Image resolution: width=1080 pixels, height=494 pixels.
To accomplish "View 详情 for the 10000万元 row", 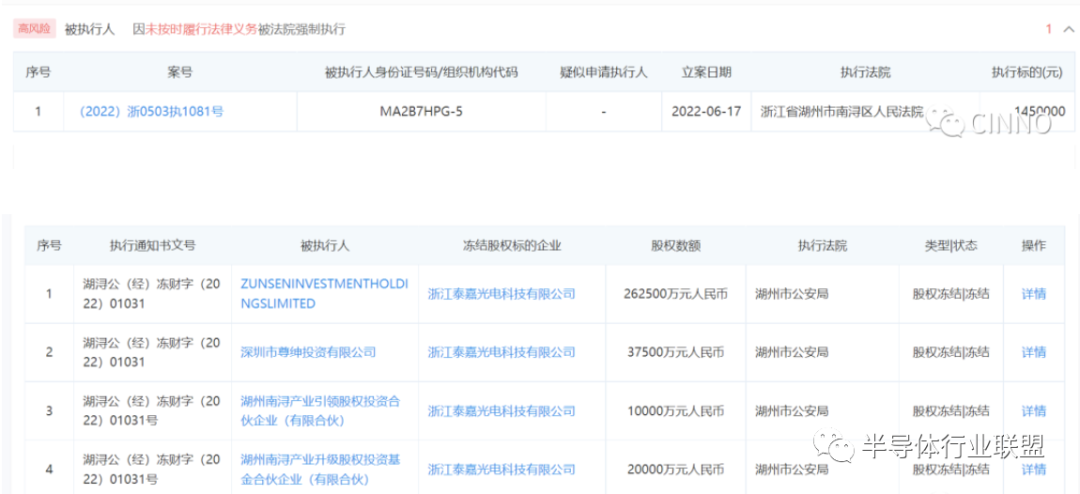I will click(1033, 411).
